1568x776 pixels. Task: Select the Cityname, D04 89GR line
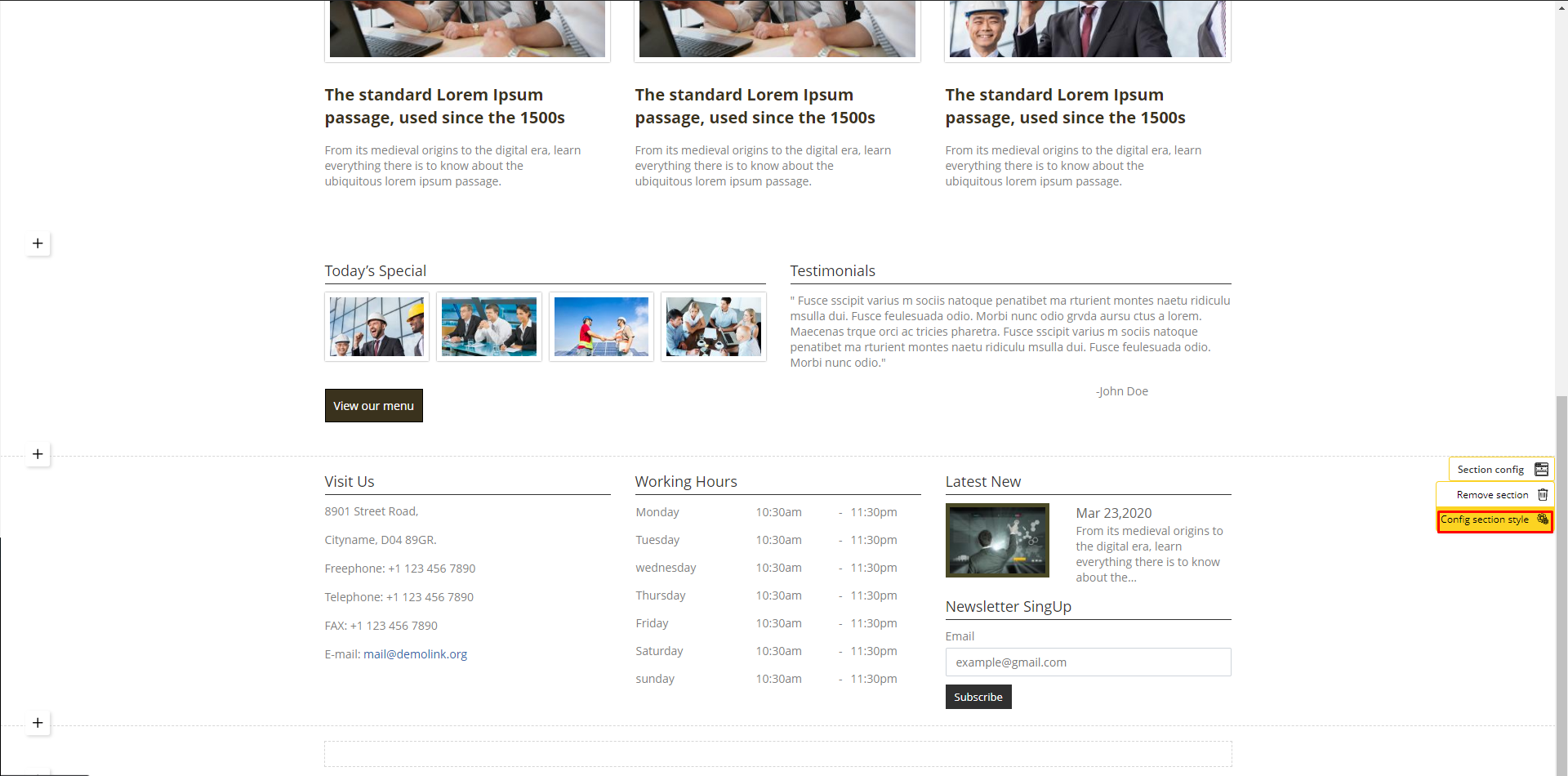[380, 540]
